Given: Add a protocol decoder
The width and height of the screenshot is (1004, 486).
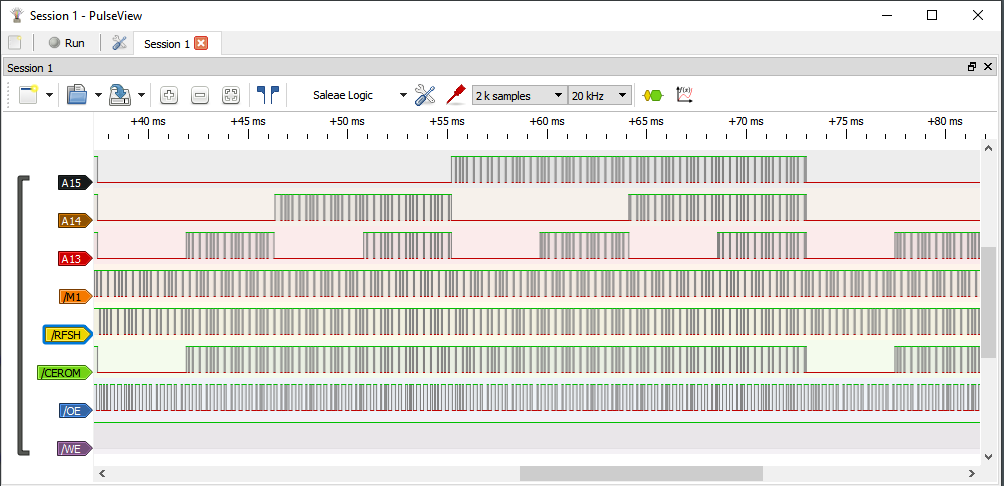Looking at the screenshot, I should (652, 95).
